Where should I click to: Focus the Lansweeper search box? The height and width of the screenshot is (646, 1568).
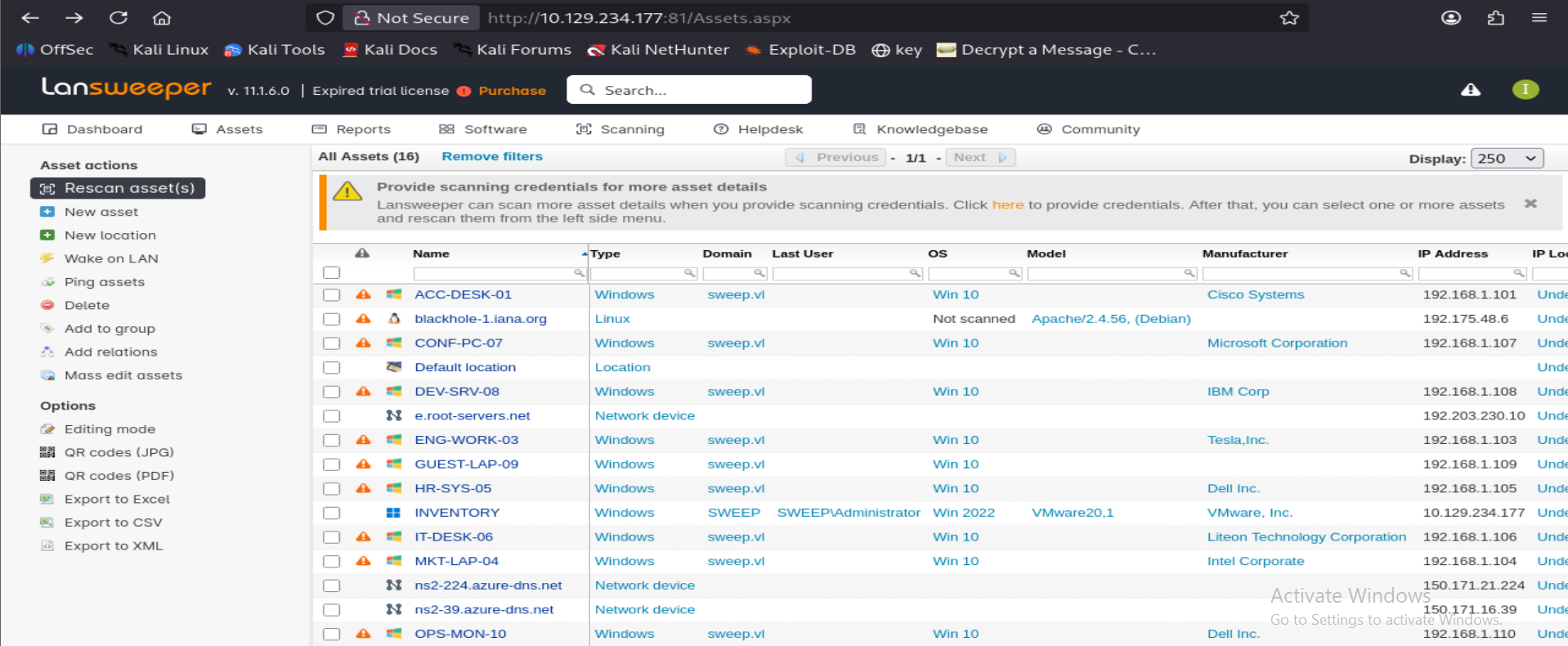click(689, 90)
